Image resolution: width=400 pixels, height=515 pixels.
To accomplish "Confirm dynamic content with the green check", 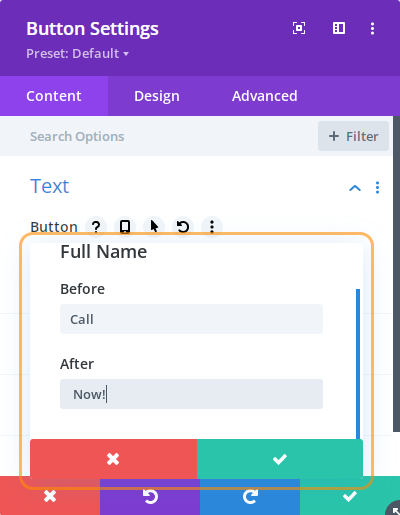I will click(280, 459).
